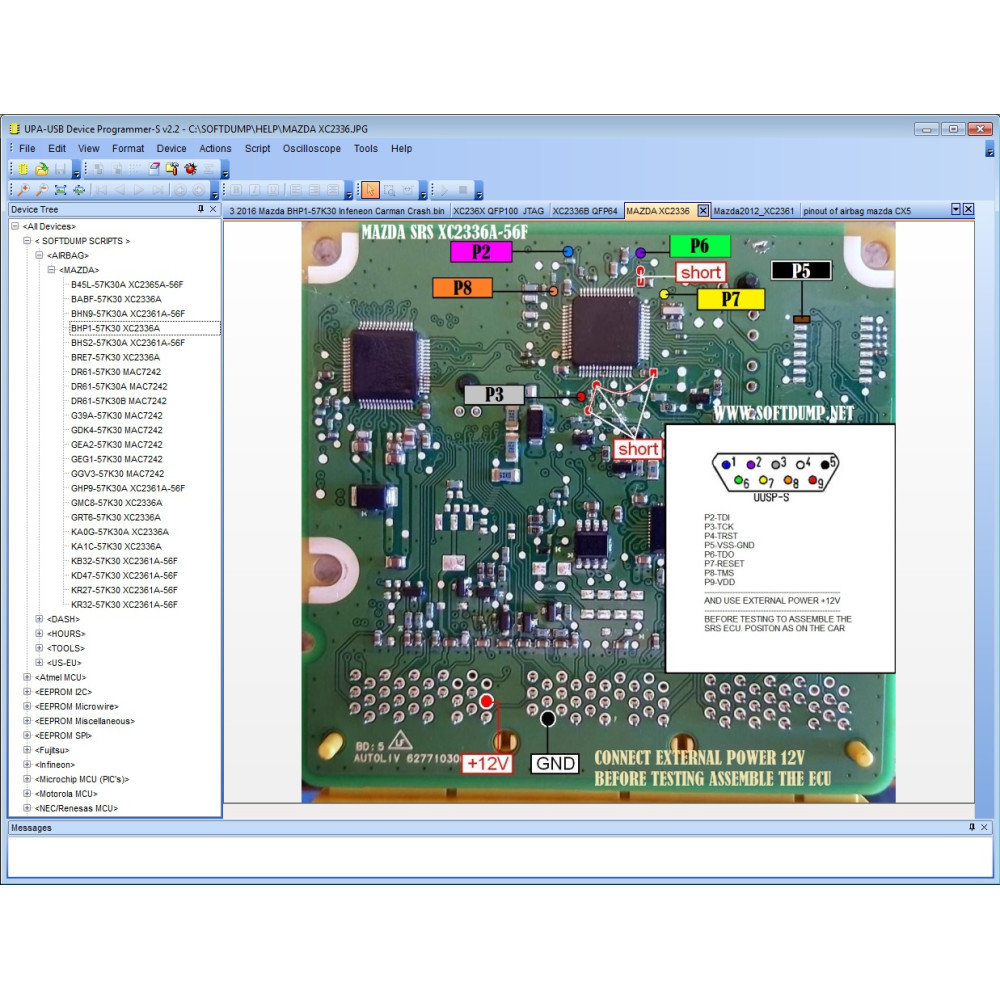Switch to 2016 Mazda BHP1-57K30 Crash.bin tab
This screenshot has width=1000, height=1000.
(337, 211)
